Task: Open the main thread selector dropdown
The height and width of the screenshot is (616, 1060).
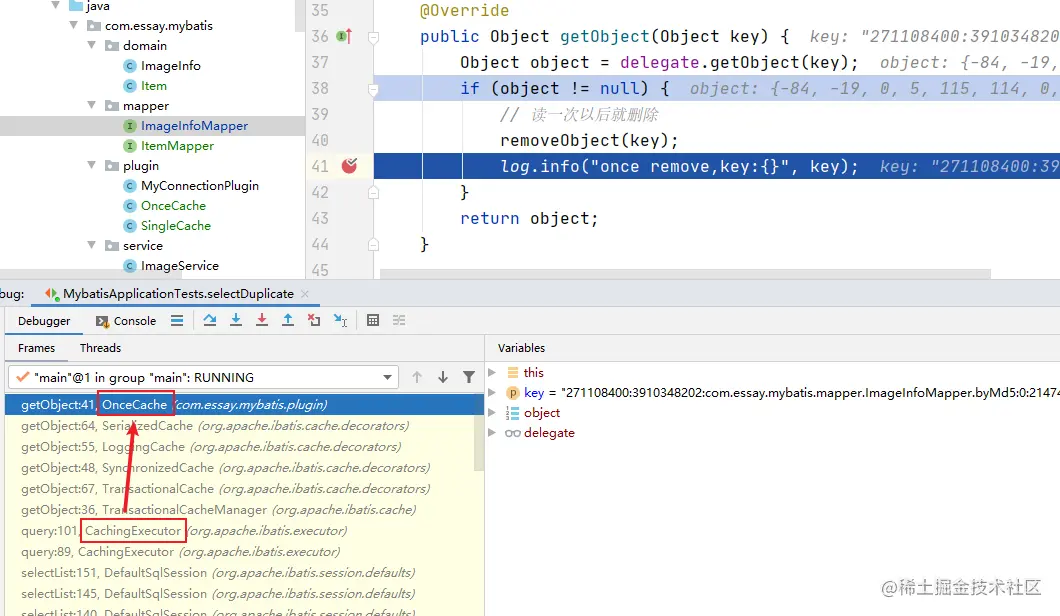Action: tap(387, 377)
